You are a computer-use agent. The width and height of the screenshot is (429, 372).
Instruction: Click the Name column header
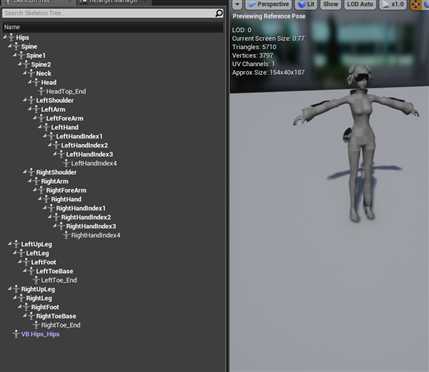coord(113,27)
